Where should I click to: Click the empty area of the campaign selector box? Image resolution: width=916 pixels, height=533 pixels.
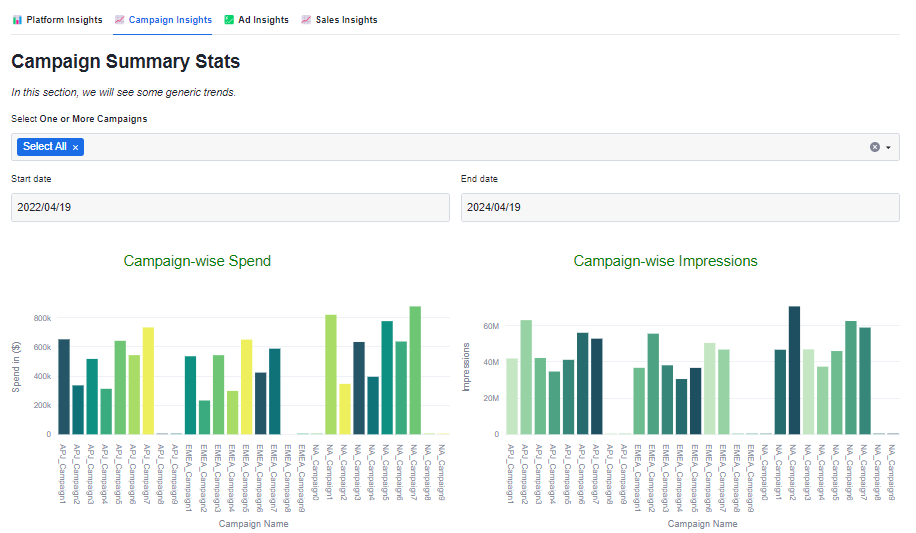(450, 147)
